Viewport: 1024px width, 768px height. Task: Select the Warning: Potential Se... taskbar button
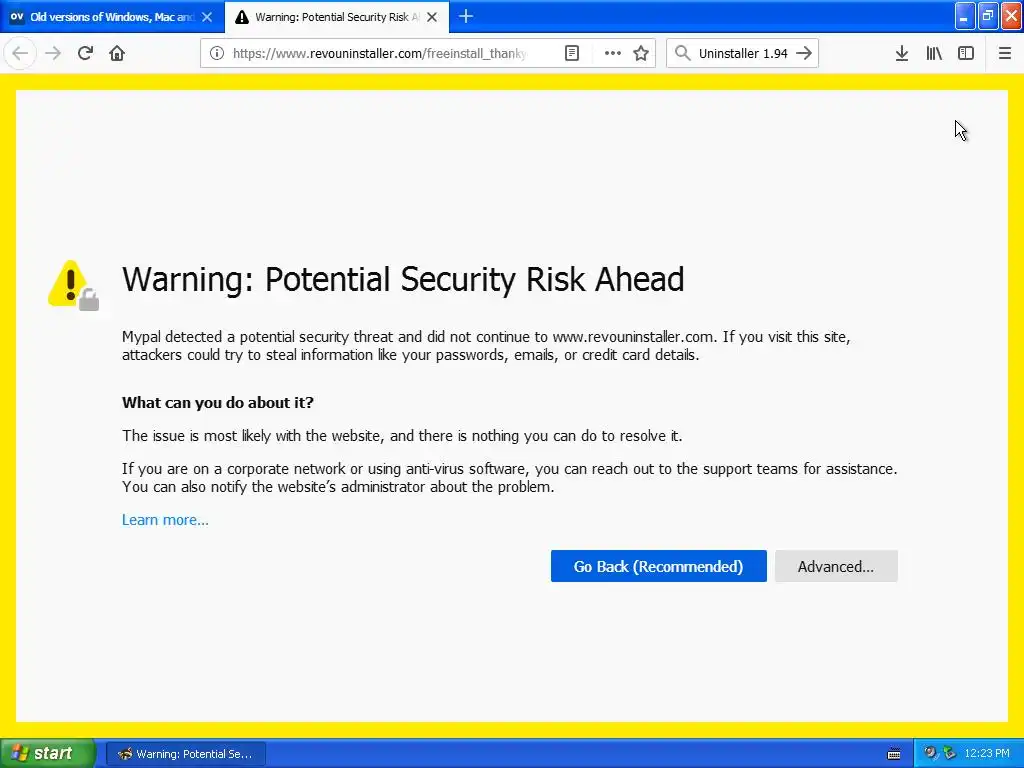pyautogui.click(x=185, y=754)
